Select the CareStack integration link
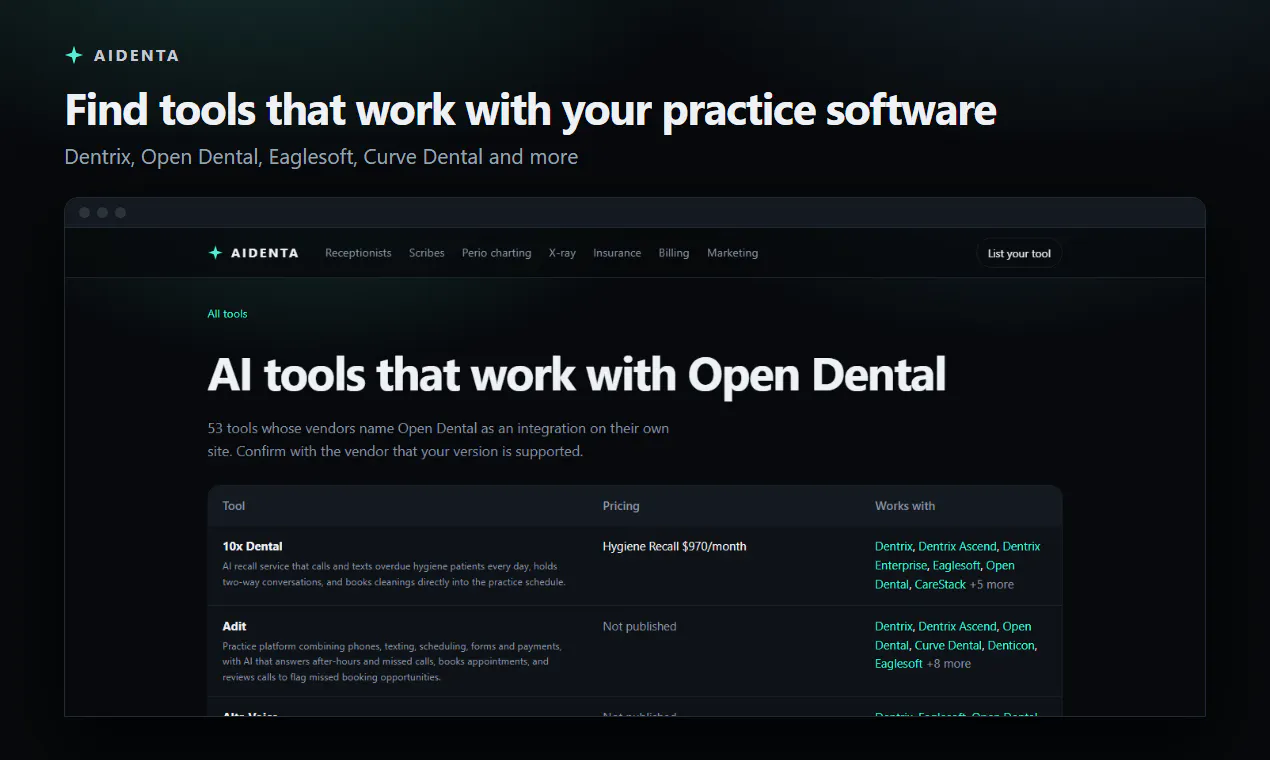1270x760 pixels. click(940, 584)
